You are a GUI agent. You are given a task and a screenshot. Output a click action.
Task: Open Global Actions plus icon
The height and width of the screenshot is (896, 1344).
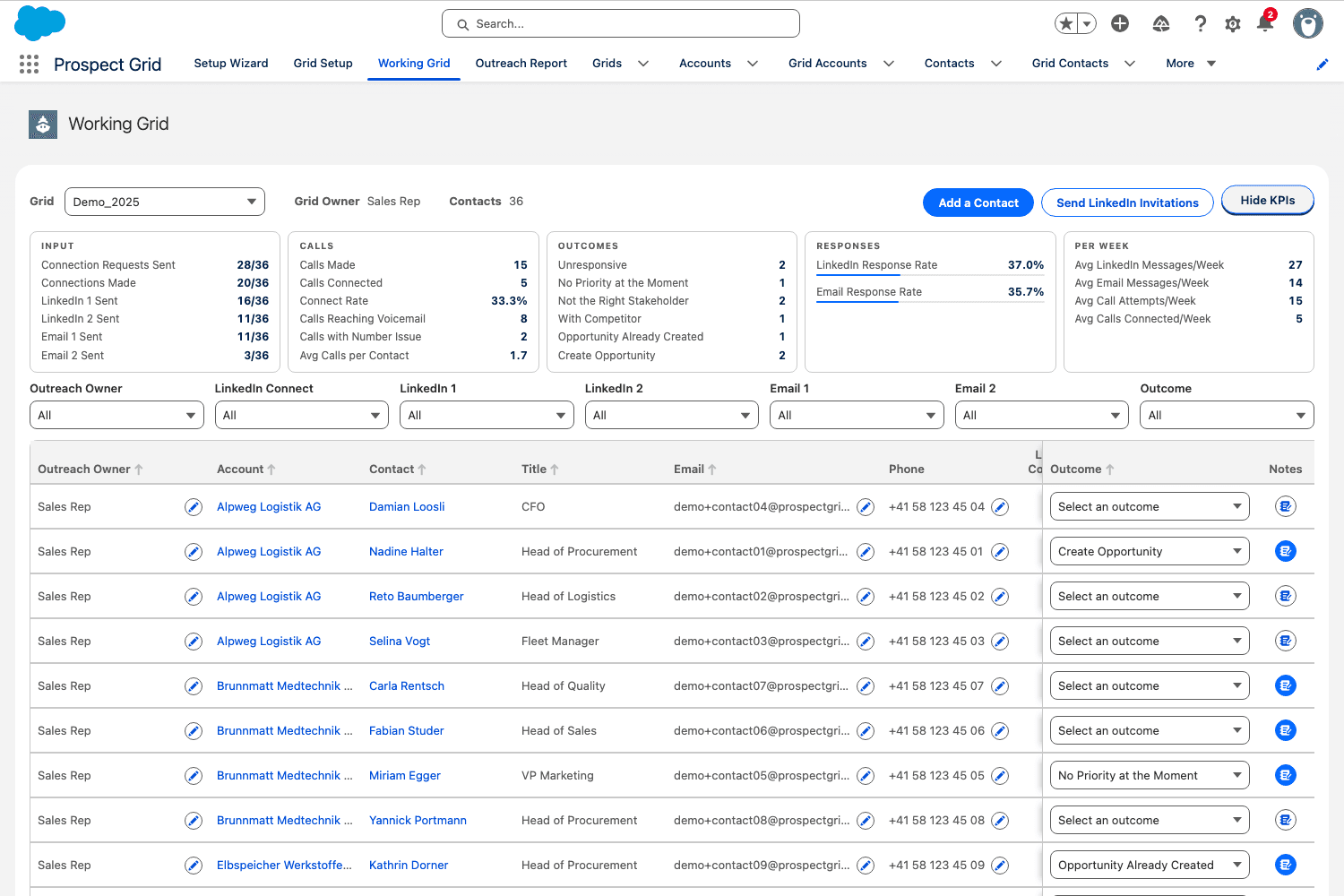[x=1120, y=24]
